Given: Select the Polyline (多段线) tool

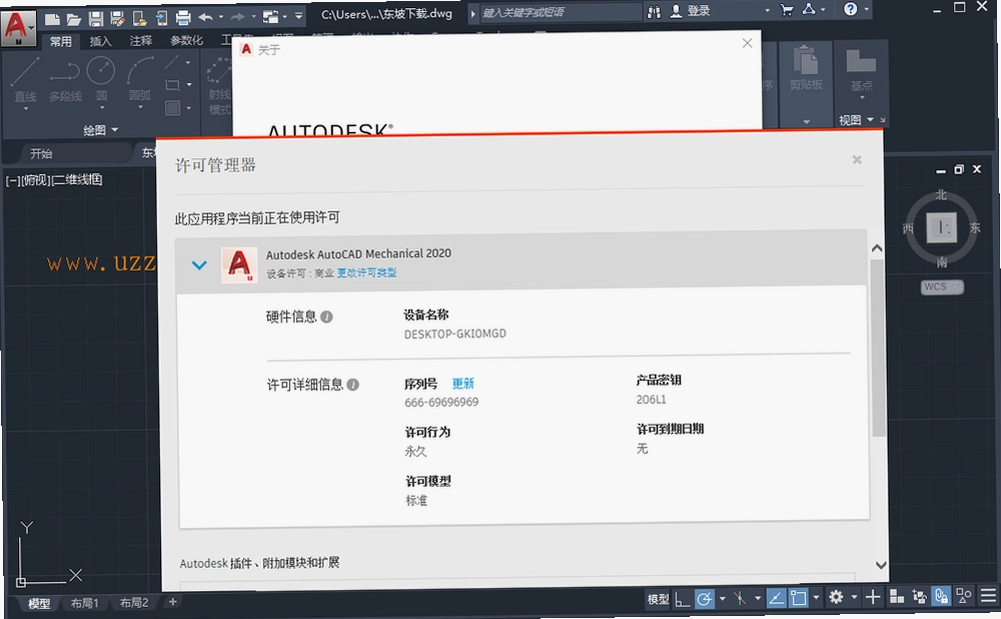Looking at the screenshot, I should (x=65, y=80).
